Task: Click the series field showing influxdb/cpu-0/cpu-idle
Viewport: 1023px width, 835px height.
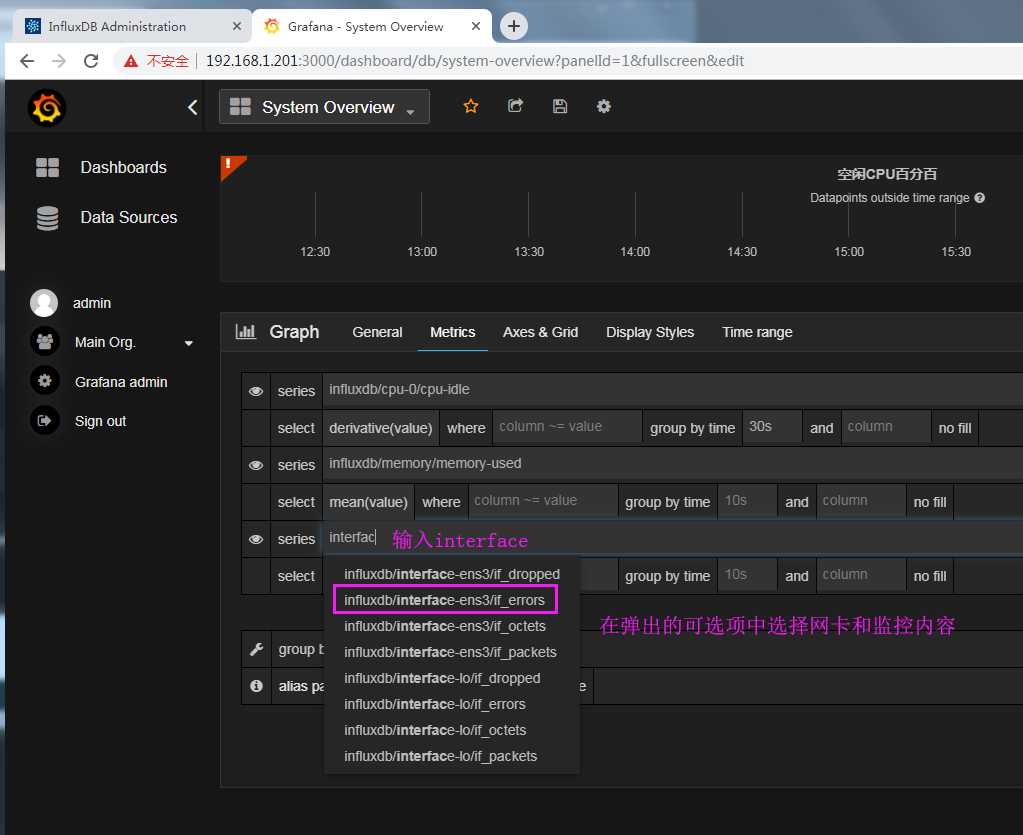Action: tap(672, 390)
